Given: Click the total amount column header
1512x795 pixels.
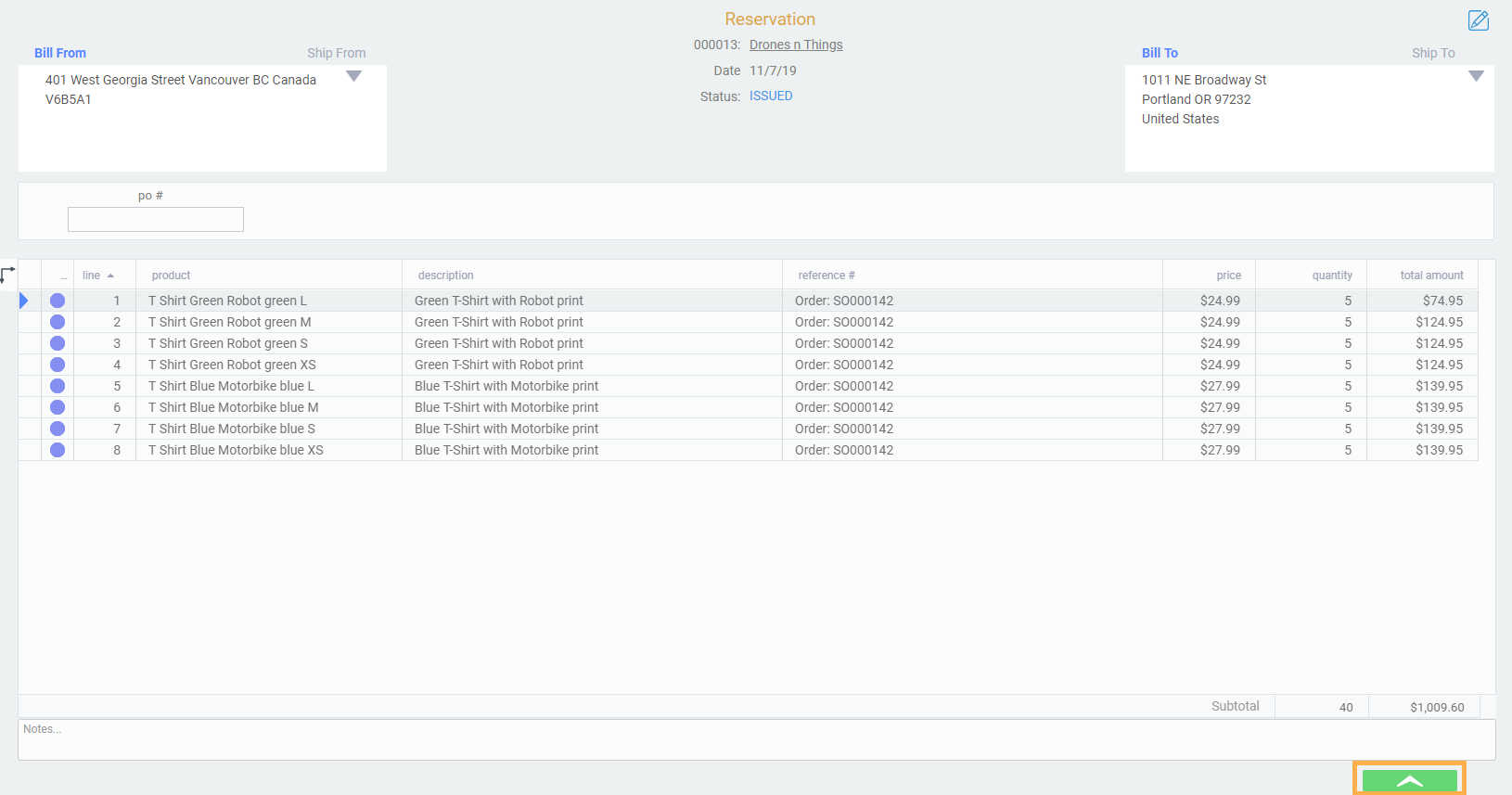Looking at the screenshot, I should 1431,276.
